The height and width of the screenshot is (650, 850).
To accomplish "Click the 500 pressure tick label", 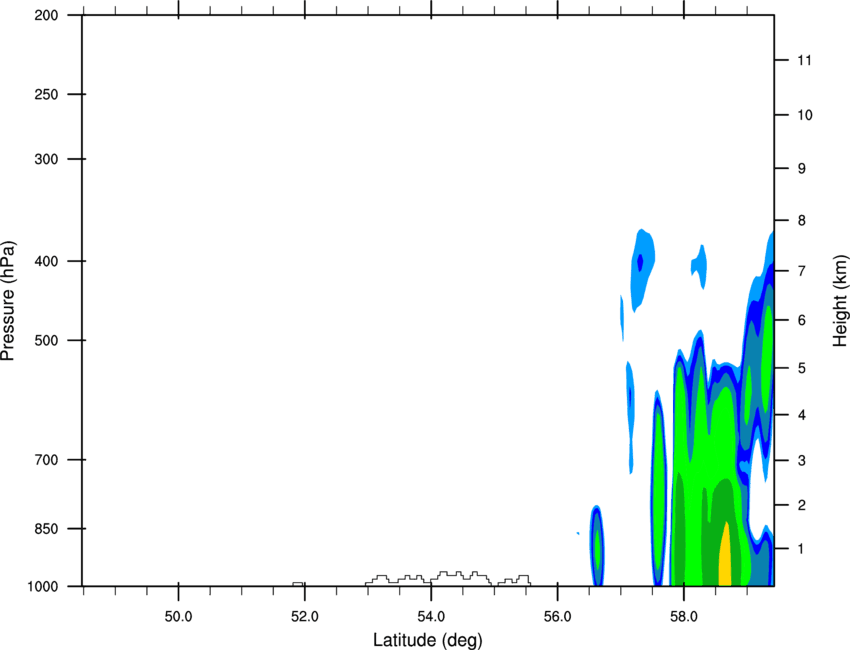I will 46,340.
